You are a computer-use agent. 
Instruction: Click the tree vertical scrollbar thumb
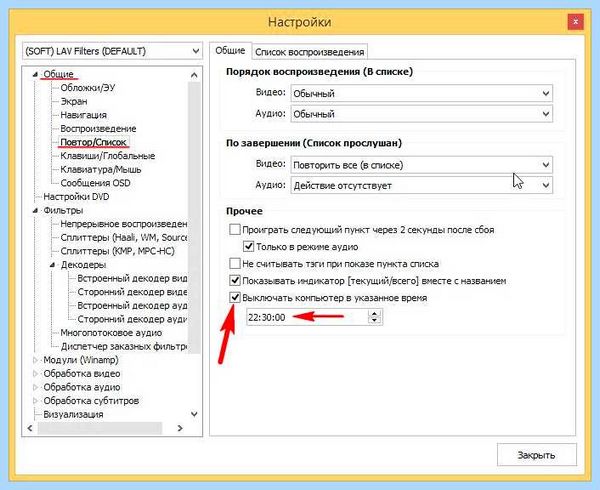click(194, 217)
